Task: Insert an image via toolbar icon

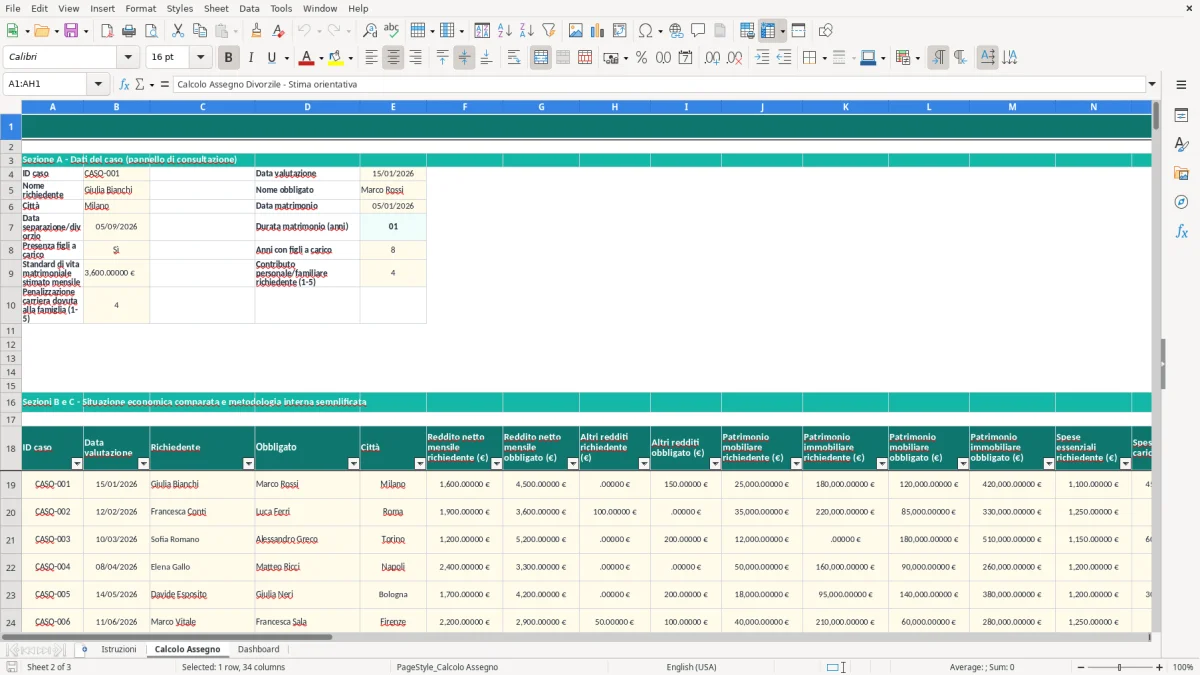Action: click(576, 31)
